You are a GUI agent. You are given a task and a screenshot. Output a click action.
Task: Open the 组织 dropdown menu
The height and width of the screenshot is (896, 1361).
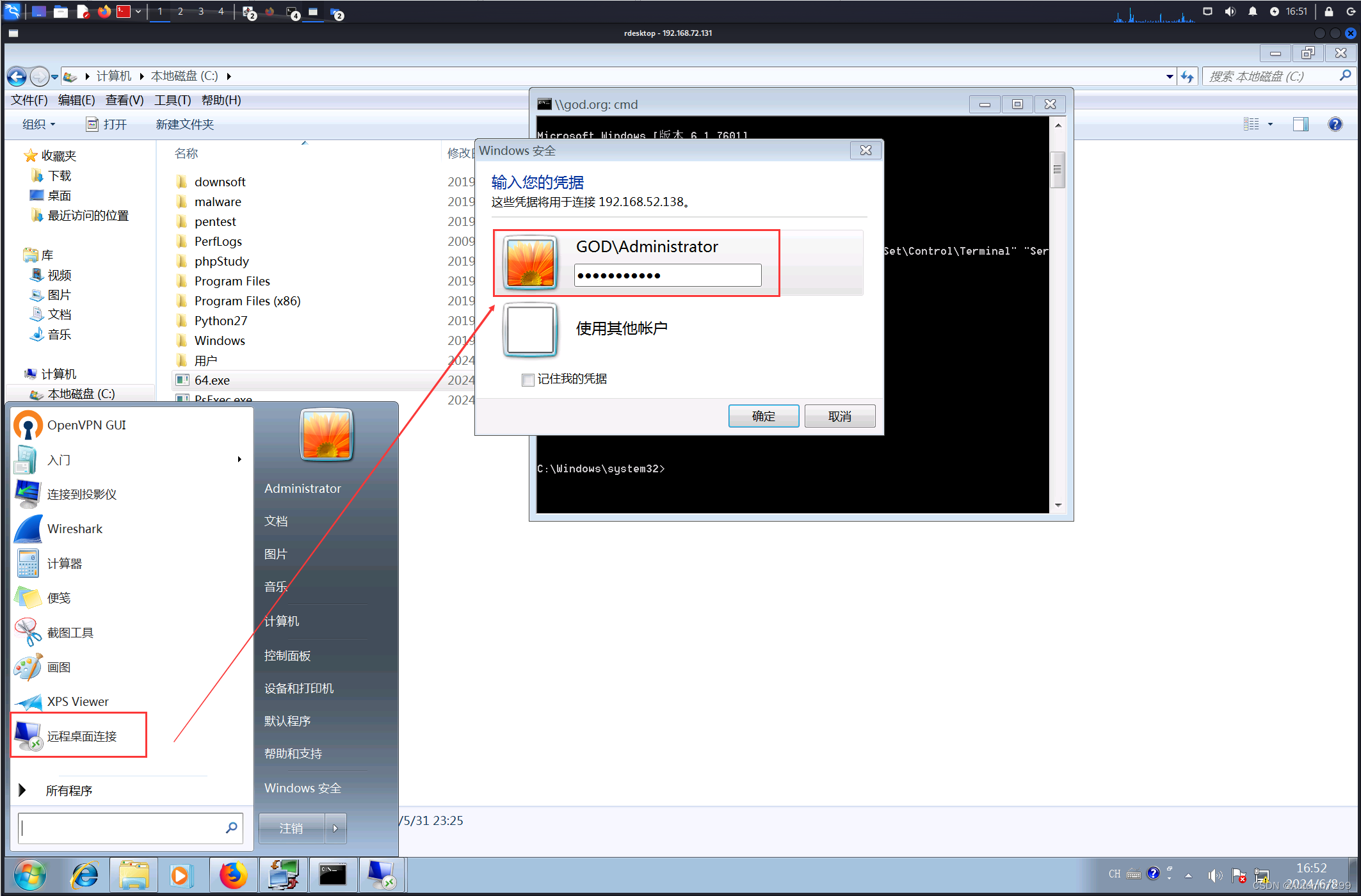[38, 124]
